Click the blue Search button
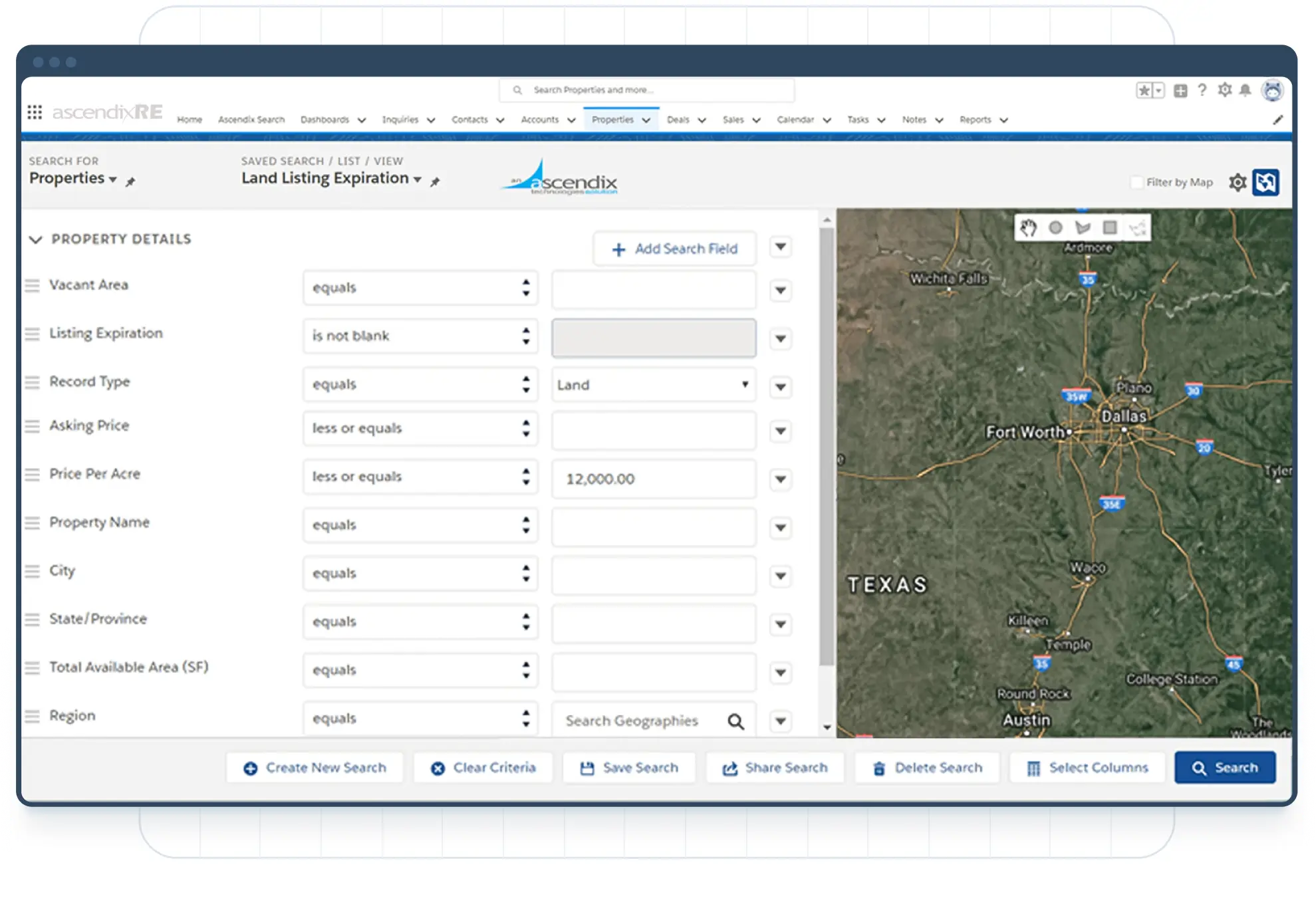The image size is (1316, 920). (x=1225, y=768)
